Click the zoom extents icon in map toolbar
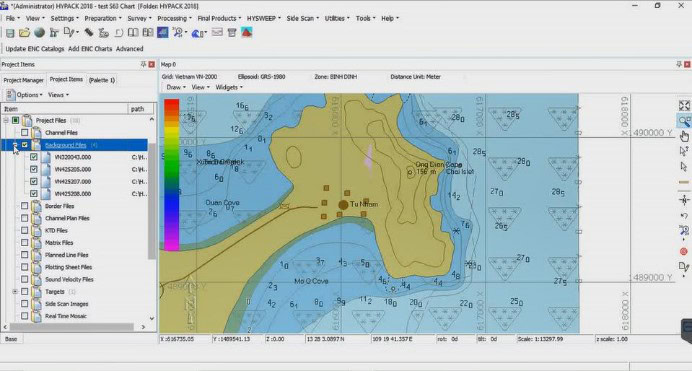The width and height of the screenshot is (692, 371). (684, 105)
